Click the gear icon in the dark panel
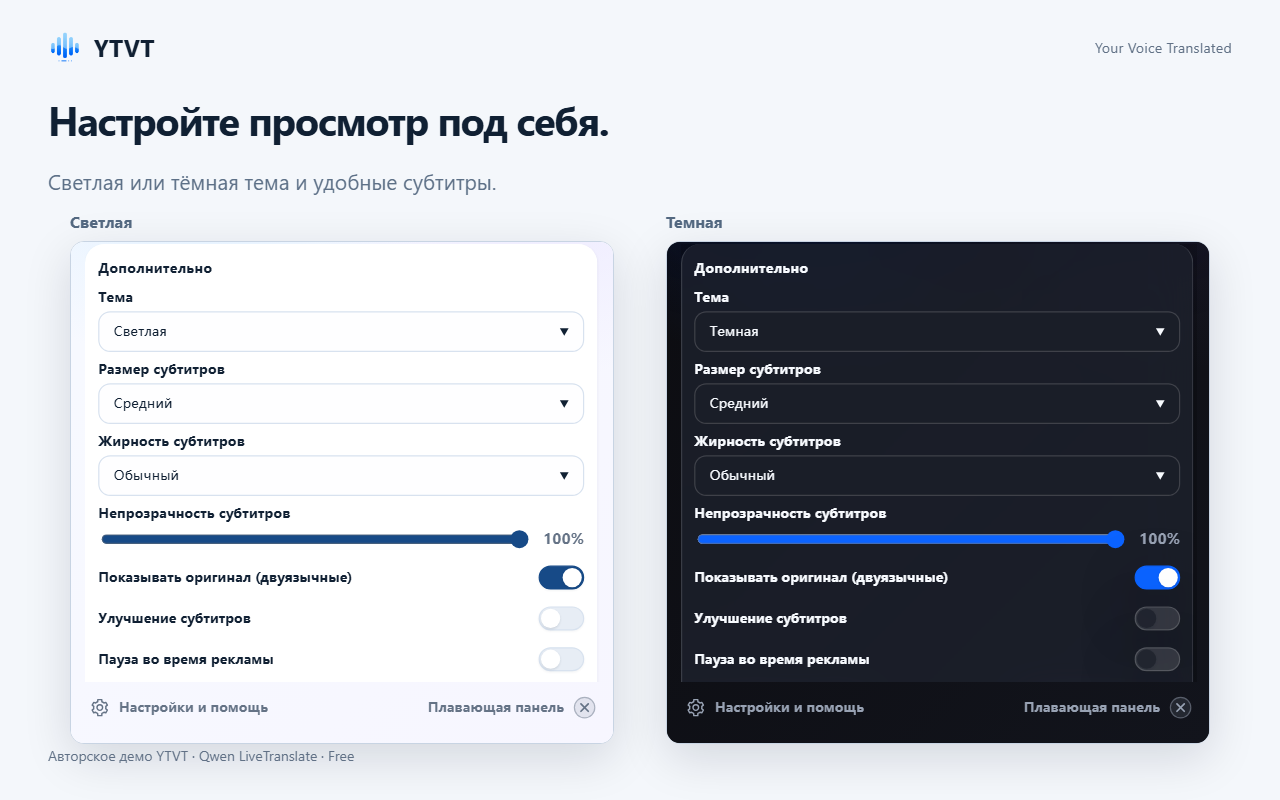This screenshot has height=800, width=1280. (x=695, y=707)
